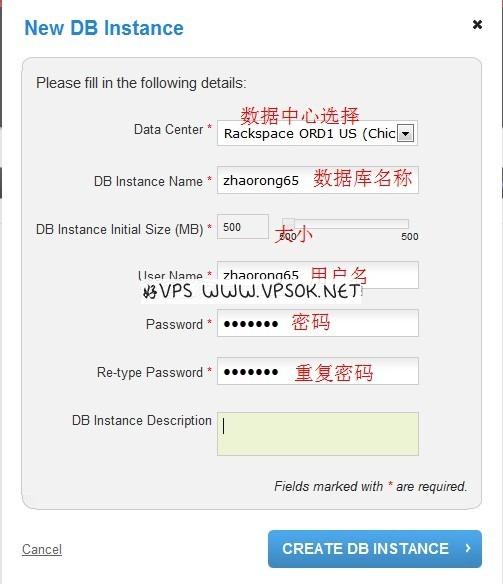Click the DB Instance Name label
Image resolution: width=503 pixels, height=584 pixels.
[149, 181]
